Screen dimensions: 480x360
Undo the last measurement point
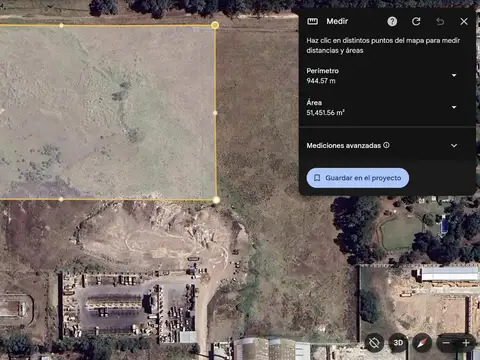click(x=440, y=21)
